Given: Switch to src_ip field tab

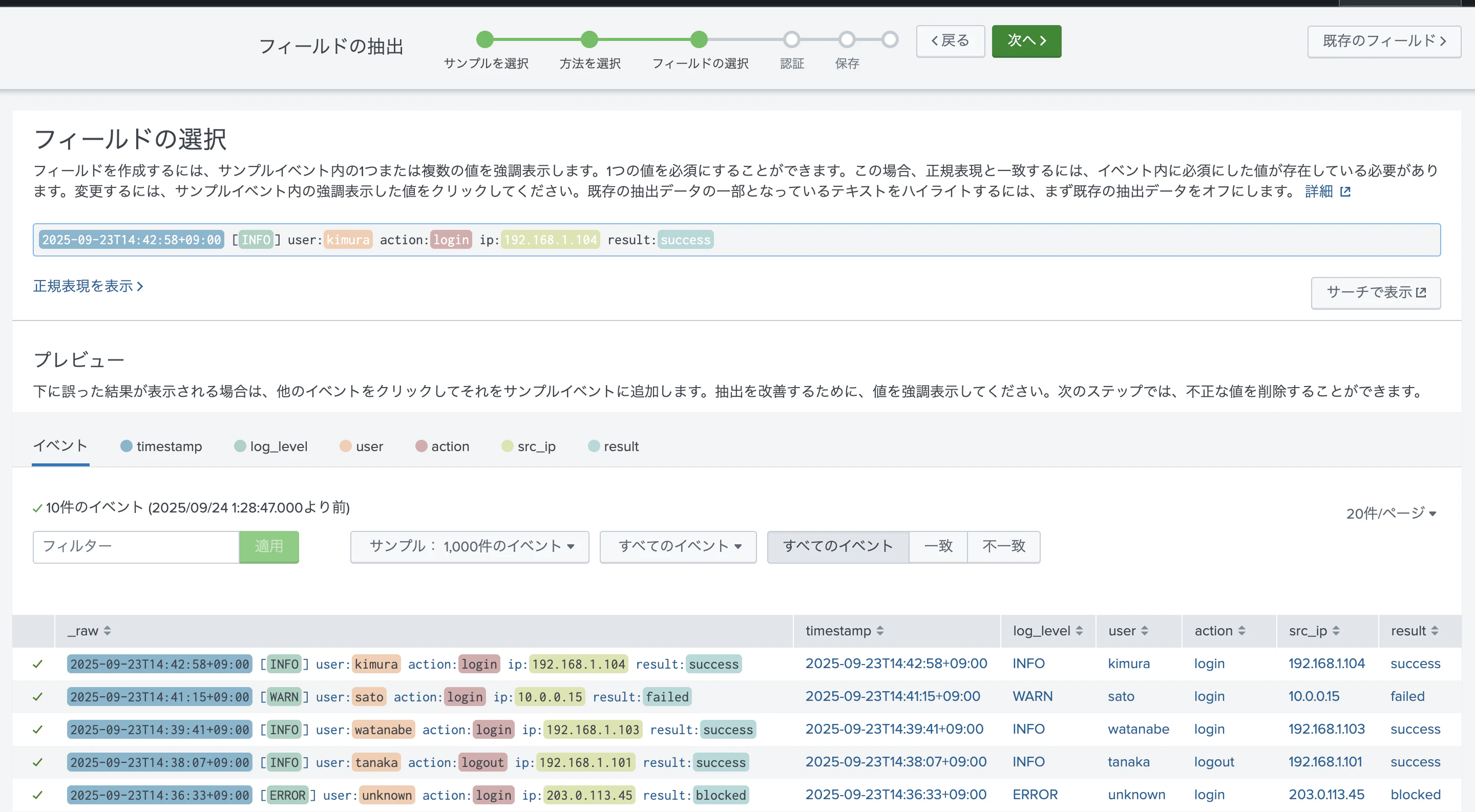Looking at the screenshot, I should 529,446.
